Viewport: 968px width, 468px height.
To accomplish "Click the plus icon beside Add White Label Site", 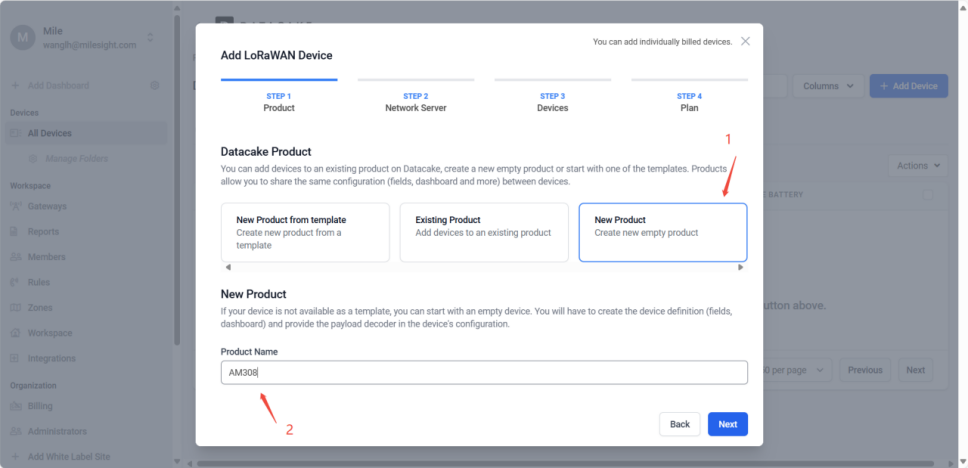I will pyautogui.click(x=15, y=457).
